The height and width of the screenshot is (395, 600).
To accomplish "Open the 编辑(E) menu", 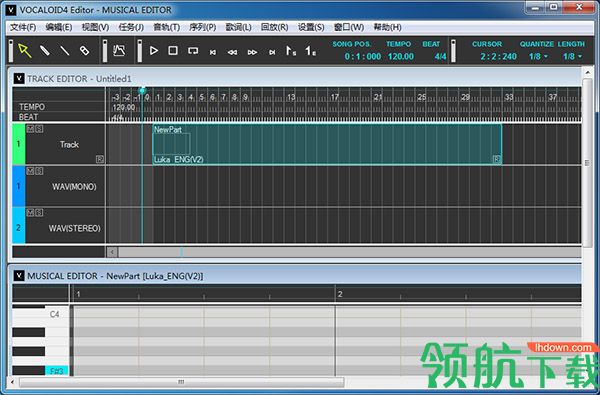I will [59, 27].
